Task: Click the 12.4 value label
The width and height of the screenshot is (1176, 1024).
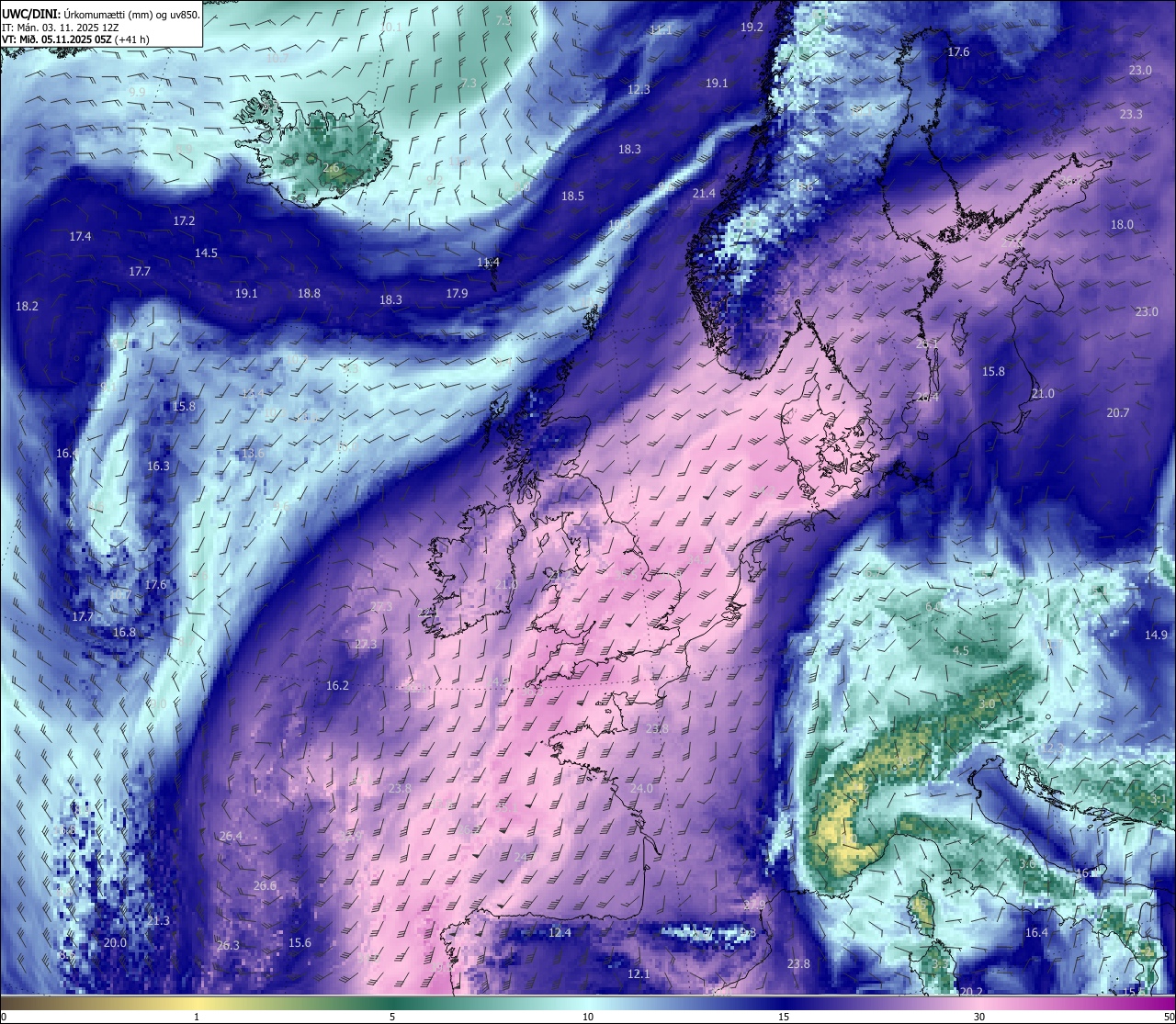Action: (x=560, y=933)
